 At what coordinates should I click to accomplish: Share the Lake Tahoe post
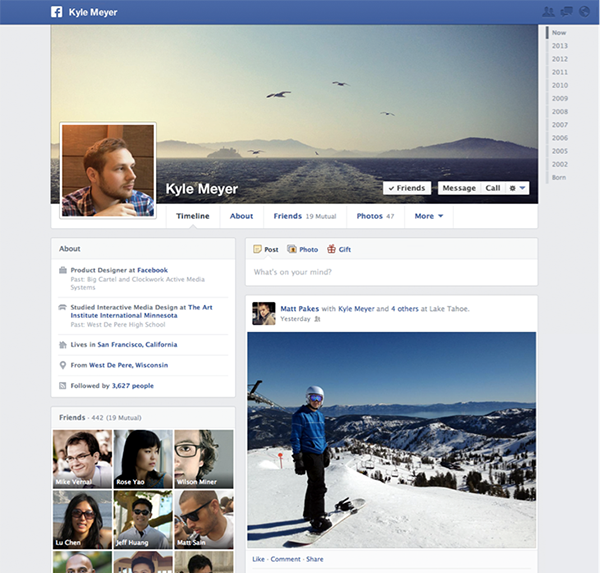(x=315, y=559)
